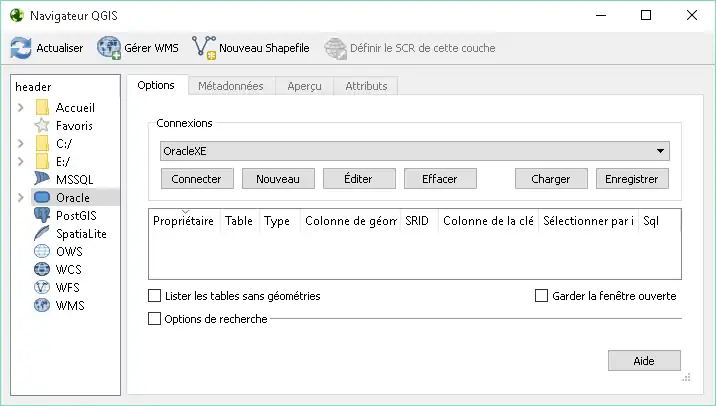Click the Colonne de géométrie header
Image resolution: width=716 pixels, height=406 pixels.
[350, 221]
